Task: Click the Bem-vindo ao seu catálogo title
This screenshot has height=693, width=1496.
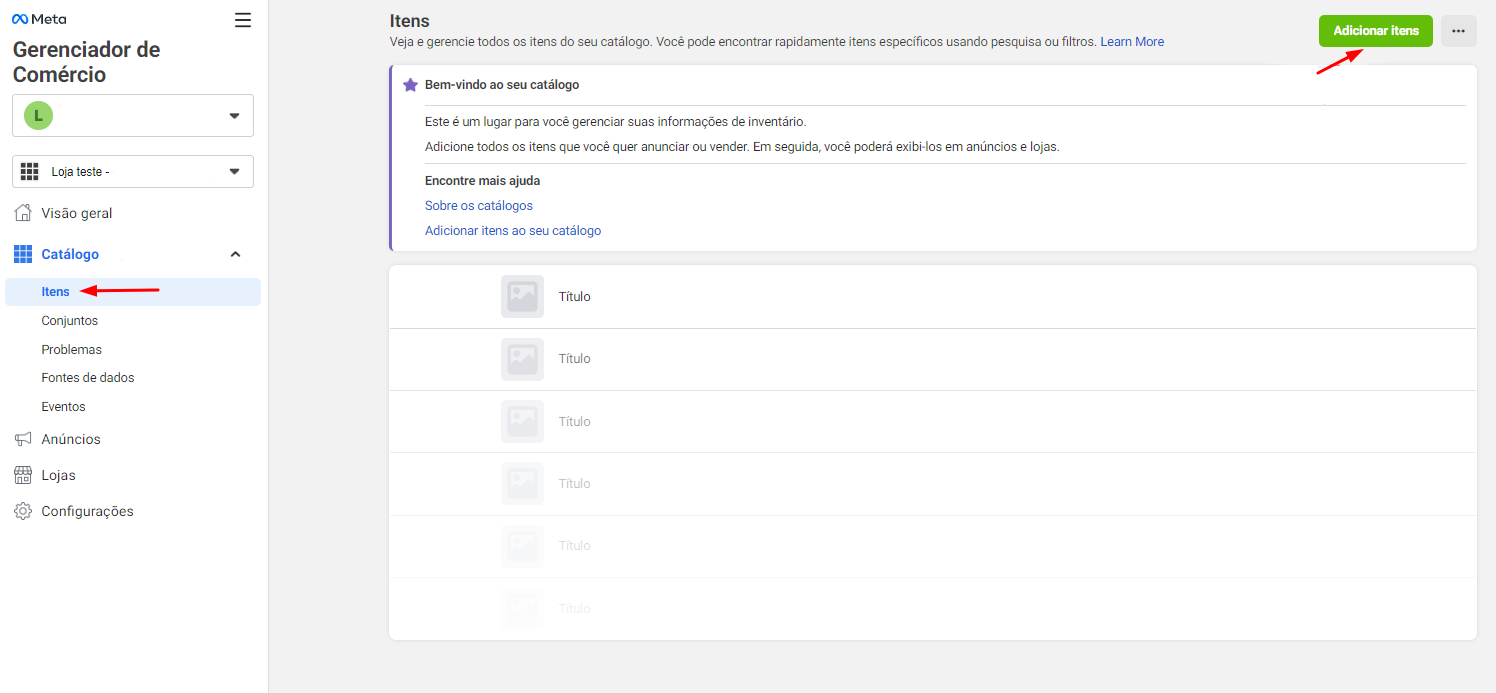Action: click(x=502, y=85)
